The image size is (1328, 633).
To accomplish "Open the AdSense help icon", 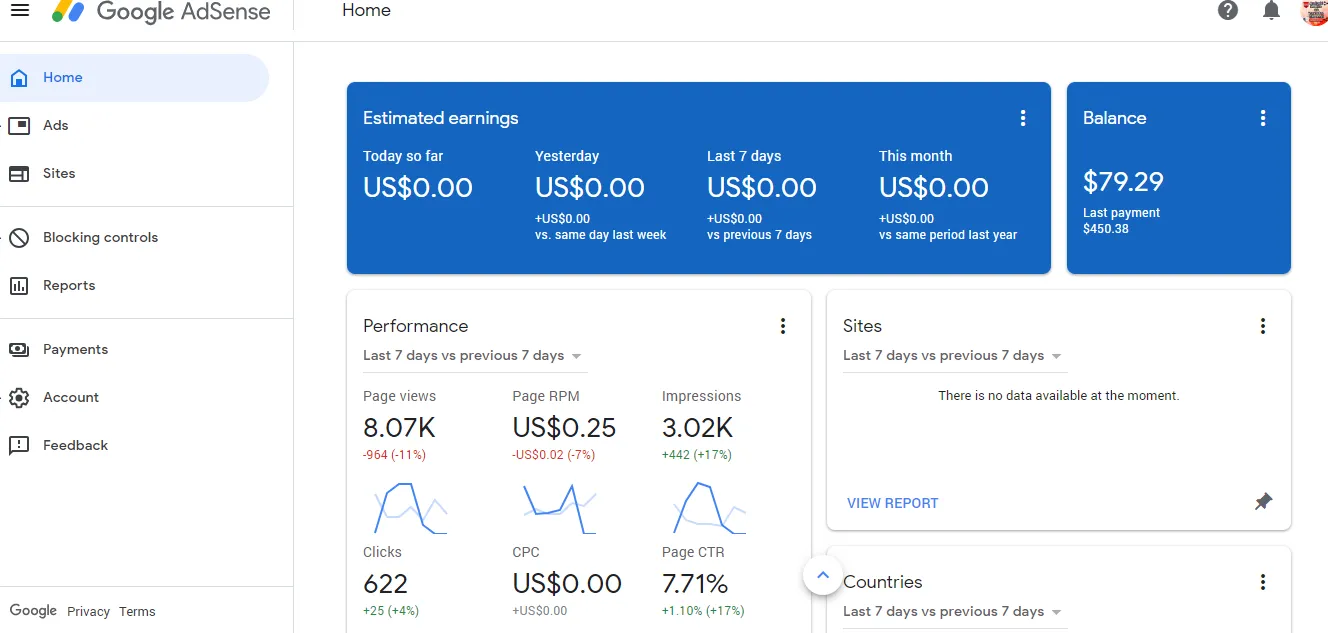I will 1227,11.
